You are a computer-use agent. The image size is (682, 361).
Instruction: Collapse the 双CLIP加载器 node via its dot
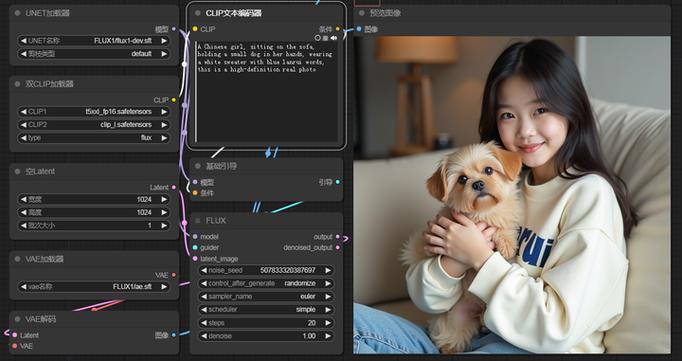click(x=17, y=84)
